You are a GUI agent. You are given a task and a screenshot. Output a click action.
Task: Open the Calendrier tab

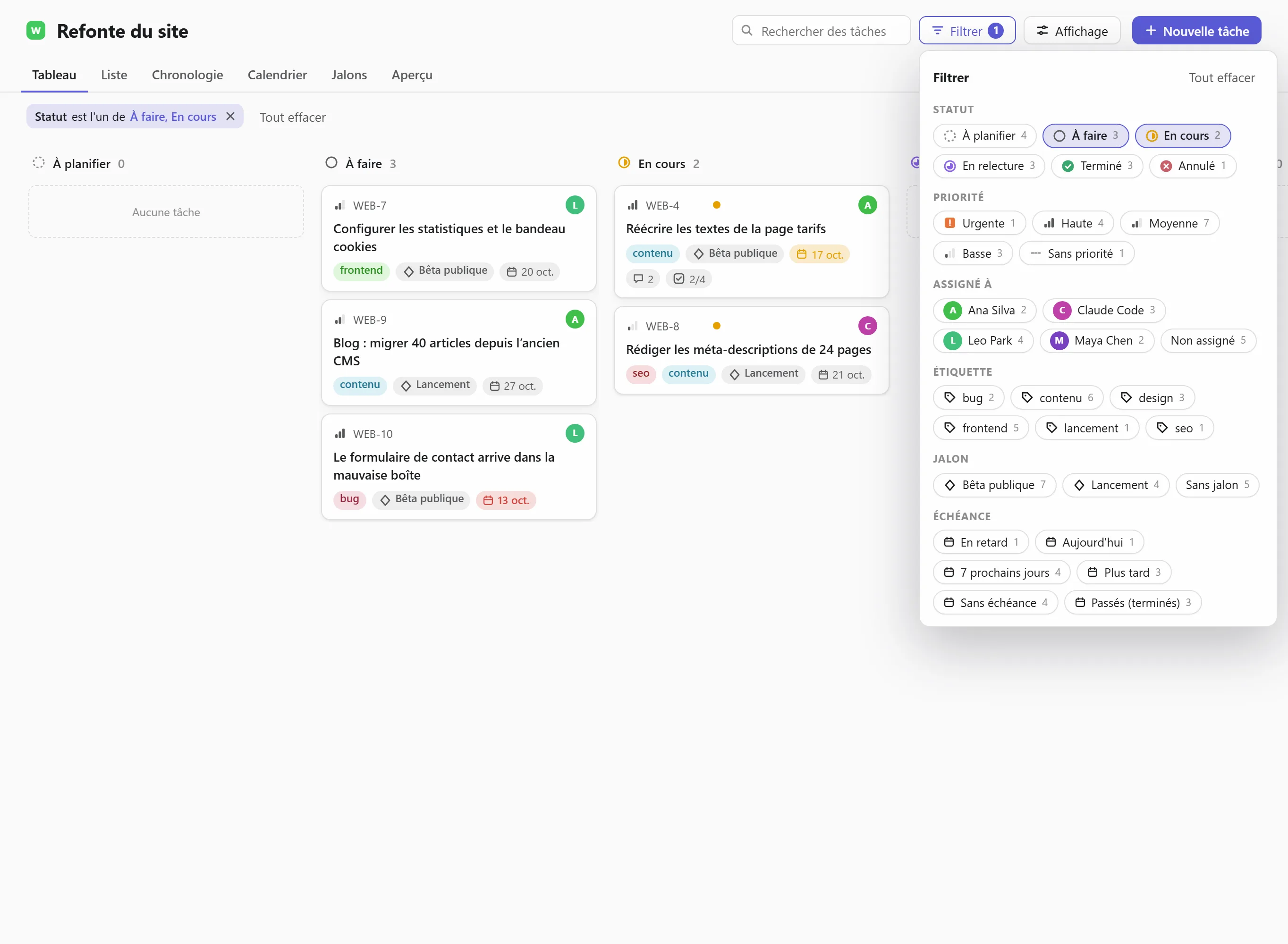(277, 75)
